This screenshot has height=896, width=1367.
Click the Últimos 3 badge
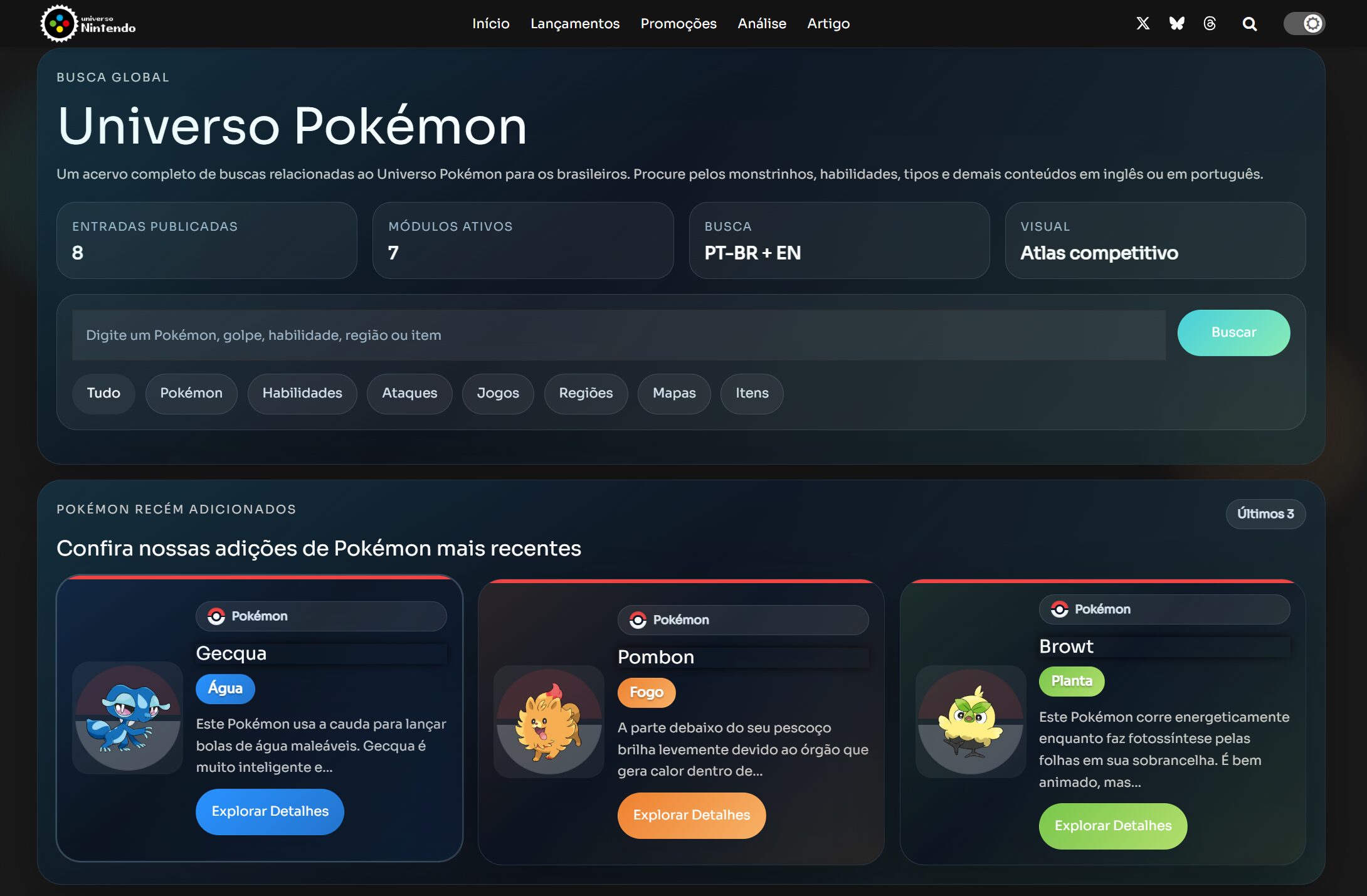(x=1265, y=514)
